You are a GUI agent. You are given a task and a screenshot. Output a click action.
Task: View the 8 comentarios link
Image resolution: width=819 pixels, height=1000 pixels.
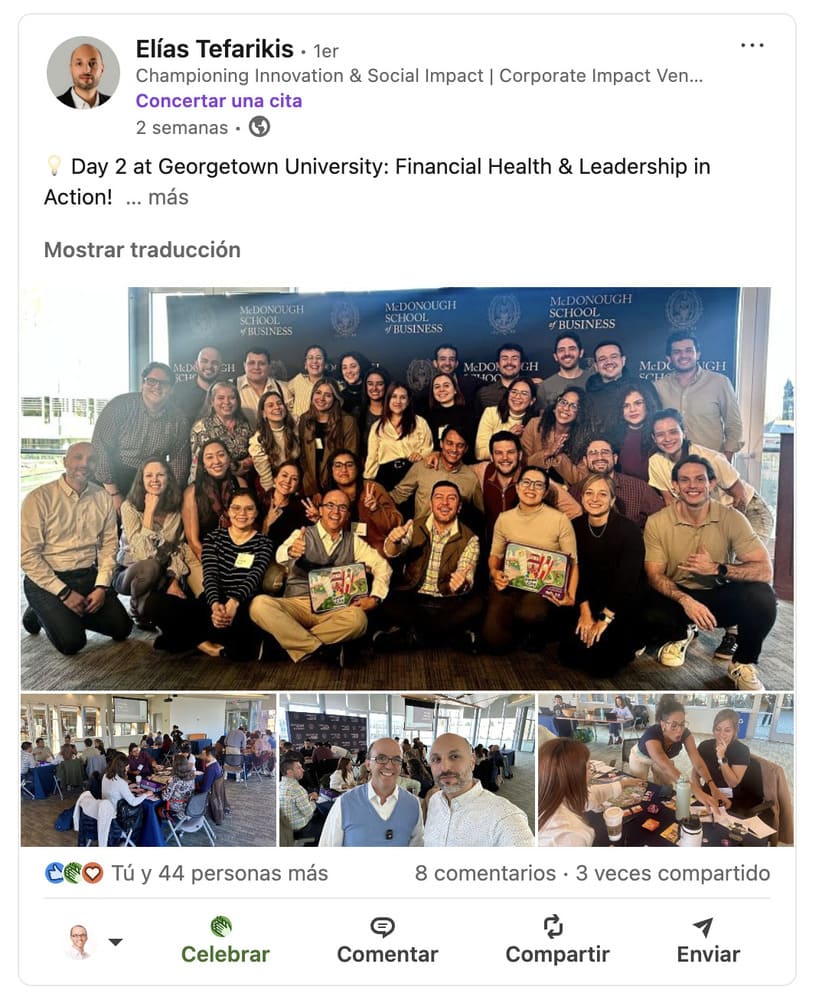click(x=485, y=873)
